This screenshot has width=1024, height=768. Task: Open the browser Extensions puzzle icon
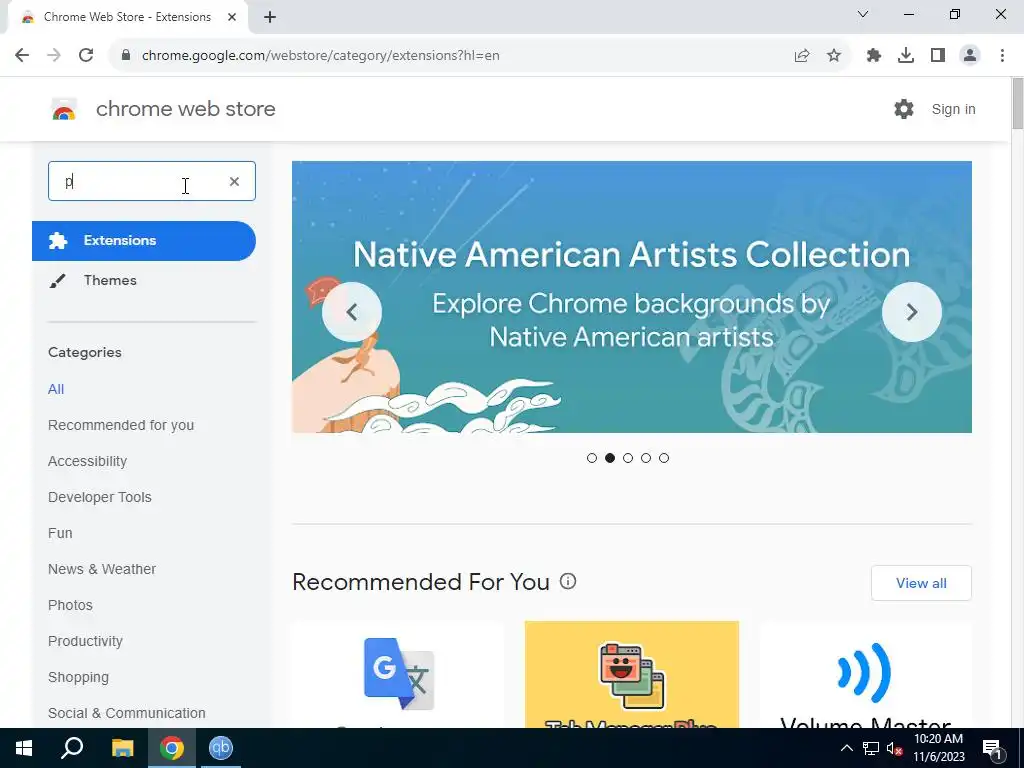pos(874,56)
